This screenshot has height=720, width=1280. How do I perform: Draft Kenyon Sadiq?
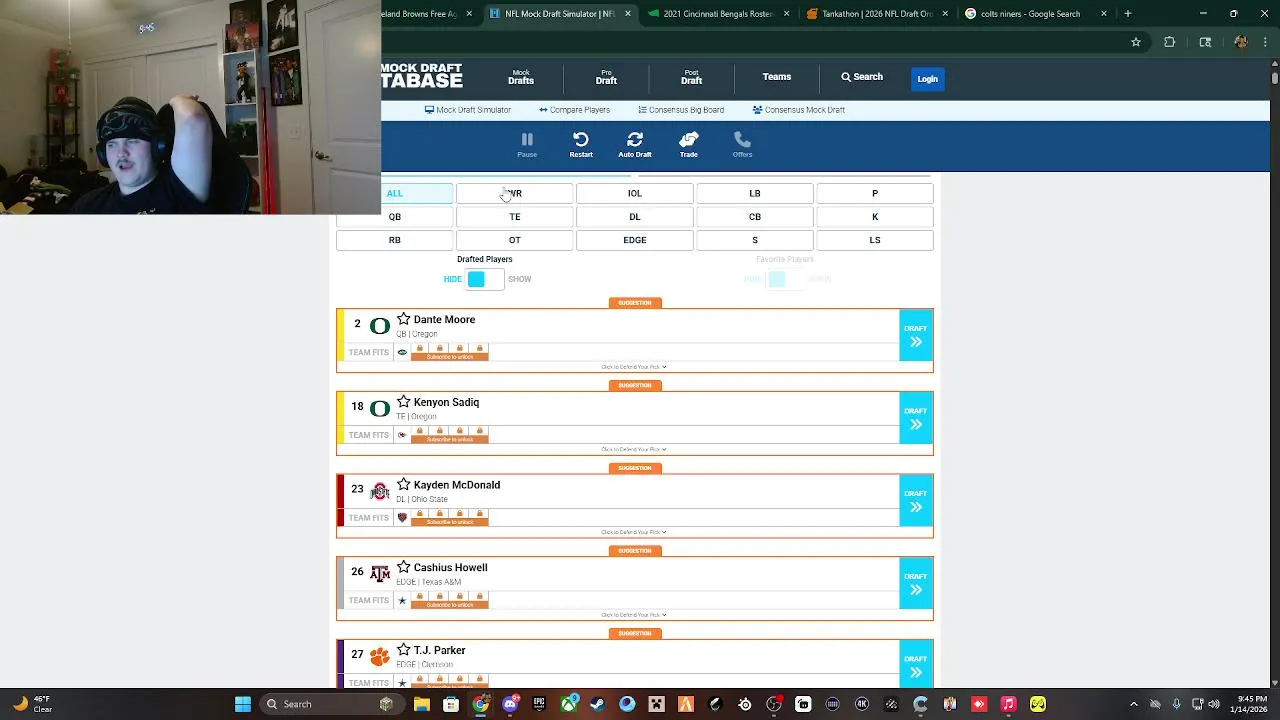pyautogui.click(x=916, y=418)
